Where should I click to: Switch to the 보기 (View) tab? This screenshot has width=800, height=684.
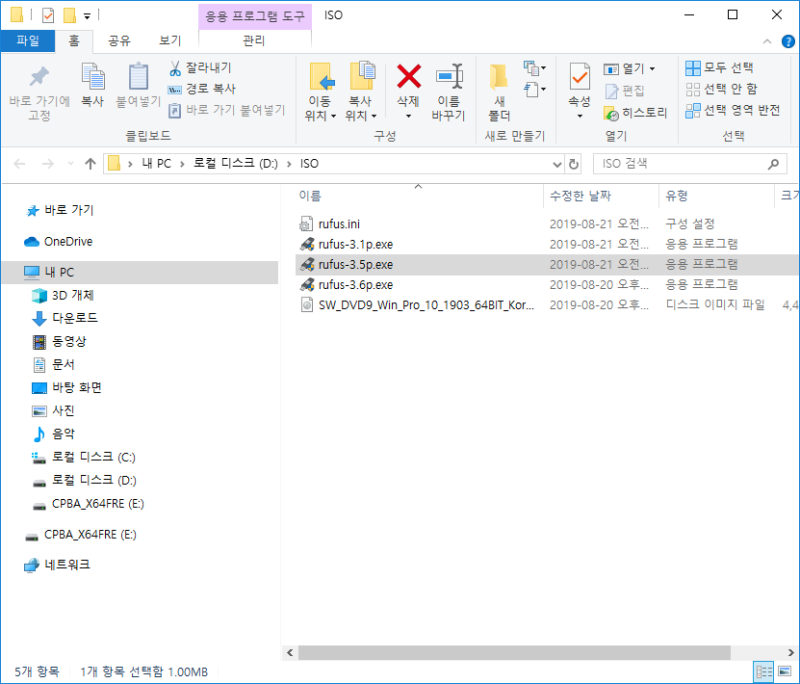[x=170, y=41]
